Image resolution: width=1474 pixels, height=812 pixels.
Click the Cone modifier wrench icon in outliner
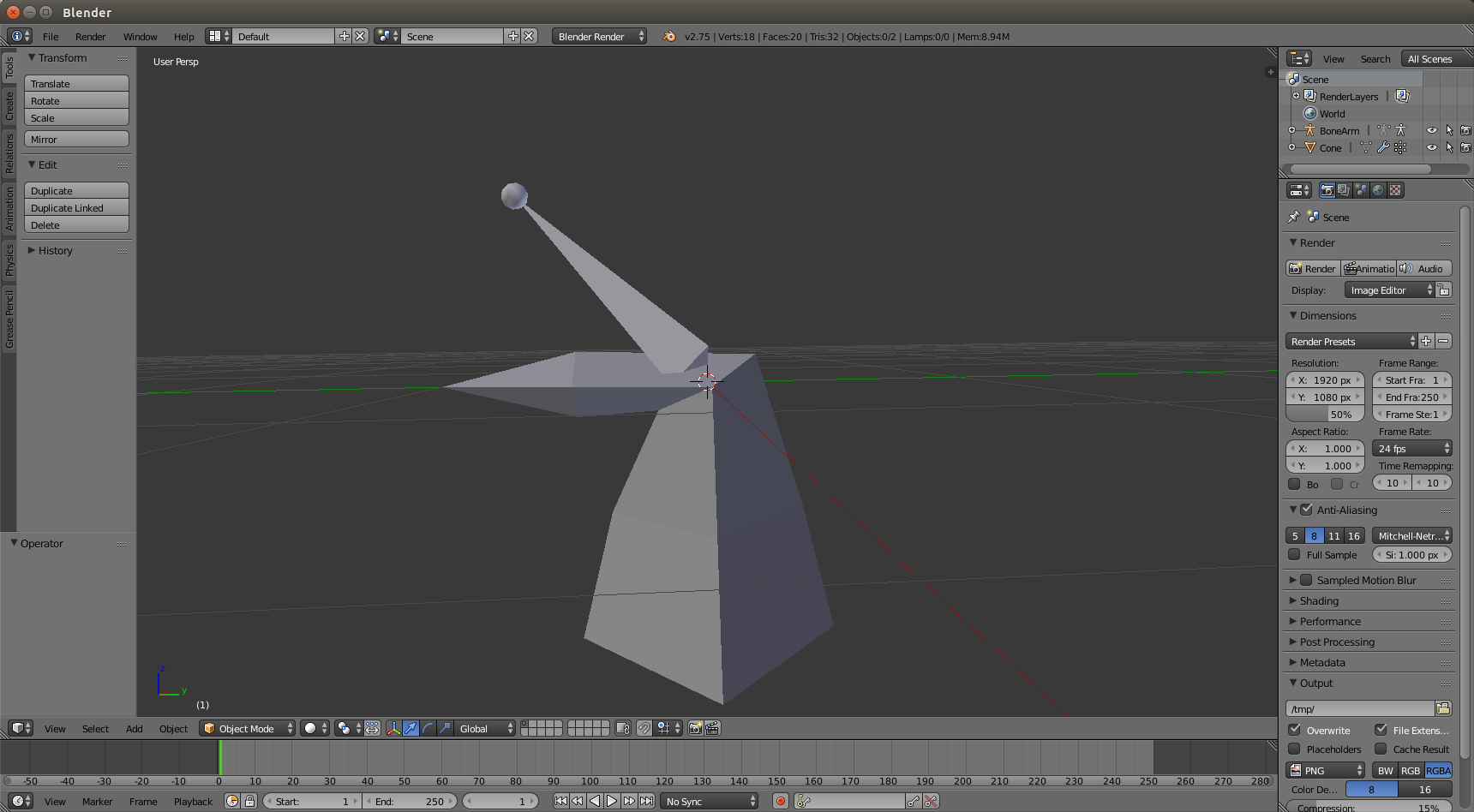pos(1383,147)
